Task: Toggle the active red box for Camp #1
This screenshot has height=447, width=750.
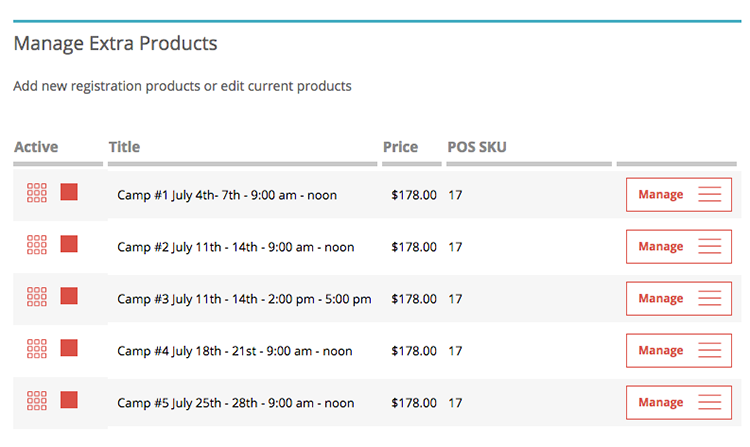Action: tap(69, 192)
